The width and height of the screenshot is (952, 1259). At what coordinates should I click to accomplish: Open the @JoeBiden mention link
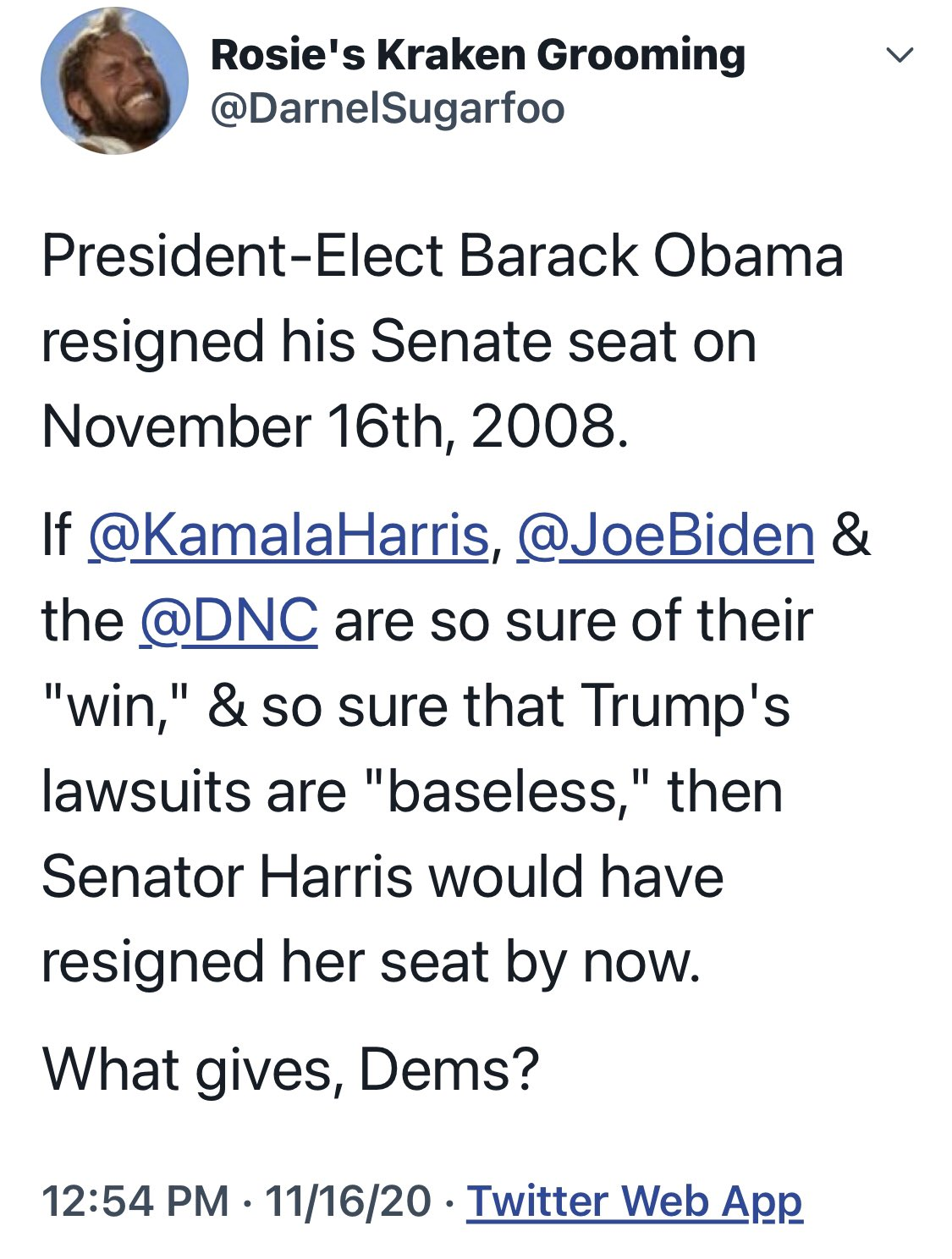(x=665, y=536)
